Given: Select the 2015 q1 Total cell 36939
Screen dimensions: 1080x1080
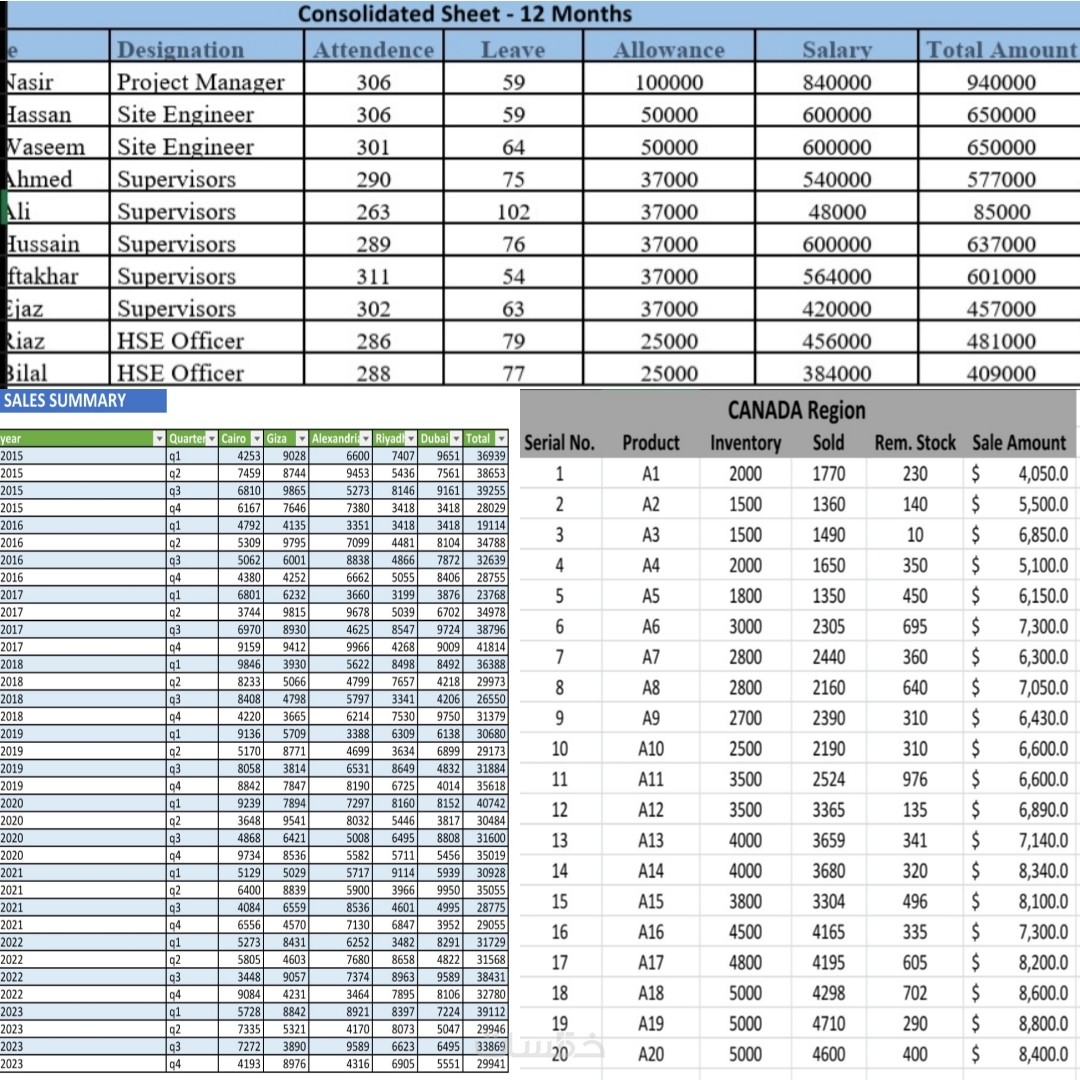Looking at the screenshot, I should pos(490,456).
